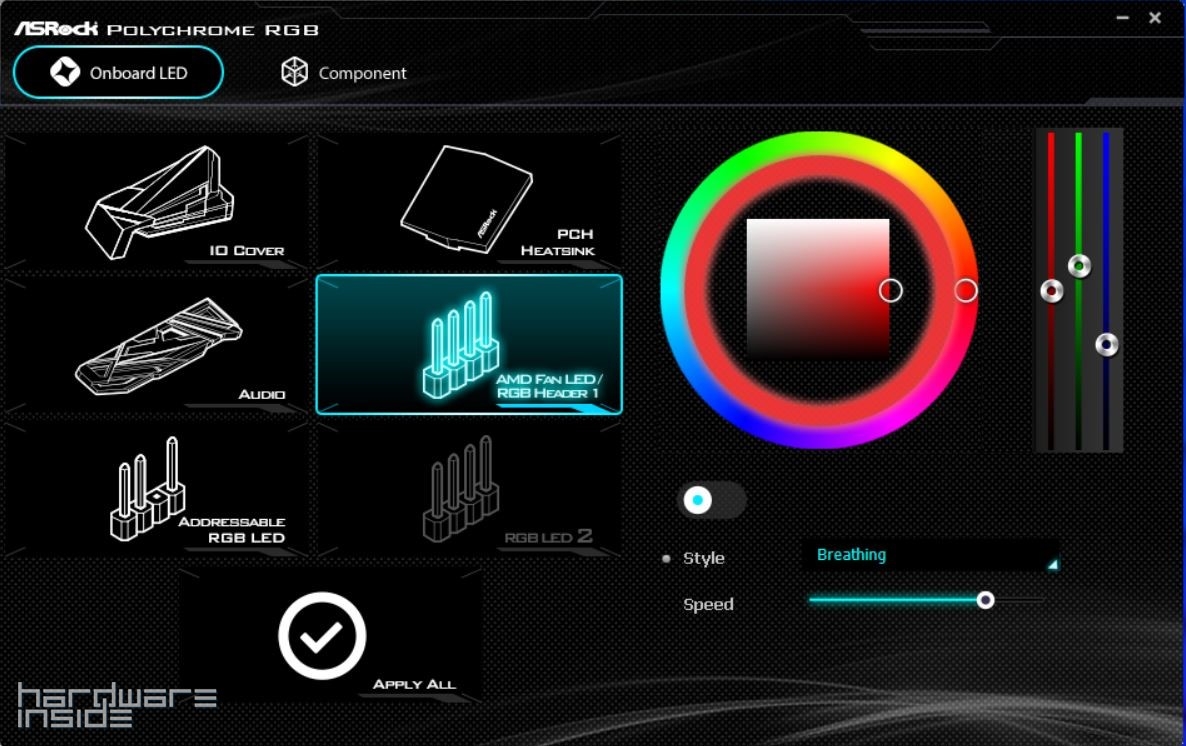
Task: Click the green channel slider knob
Action: coord(1079,266)
